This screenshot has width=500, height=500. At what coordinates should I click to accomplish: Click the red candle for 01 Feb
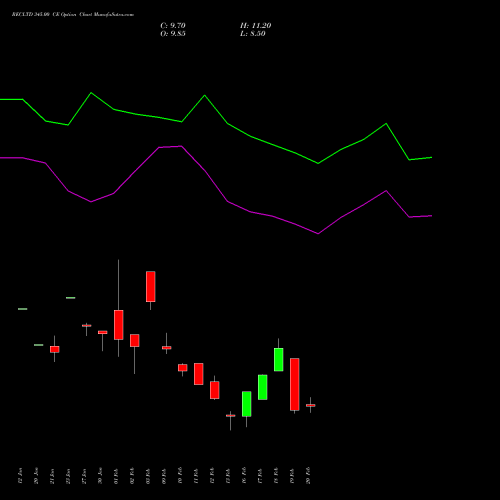tap(119, 325)
